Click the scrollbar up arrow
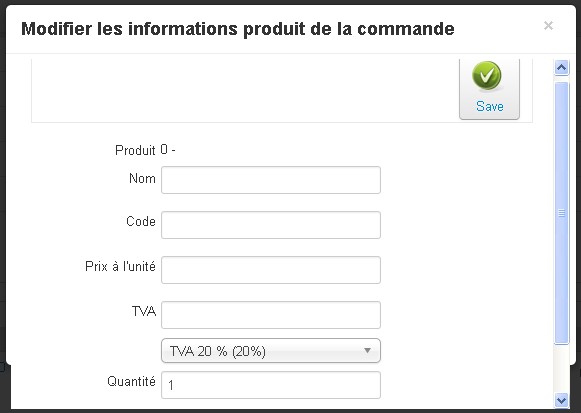Image resolution: width=581 pixels, height=413 pixels. tap(561, 67)
